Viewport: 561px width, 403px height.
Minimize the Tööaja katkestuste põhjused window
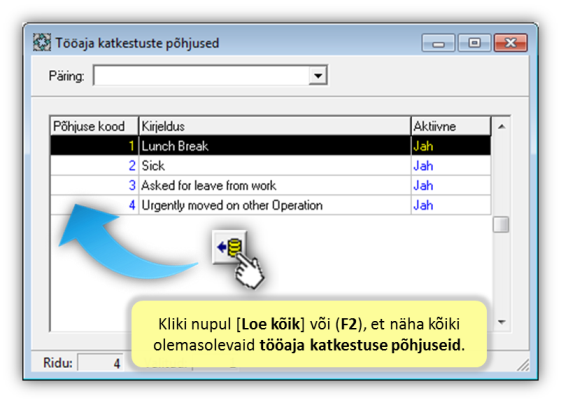click(x=438, y=43)
